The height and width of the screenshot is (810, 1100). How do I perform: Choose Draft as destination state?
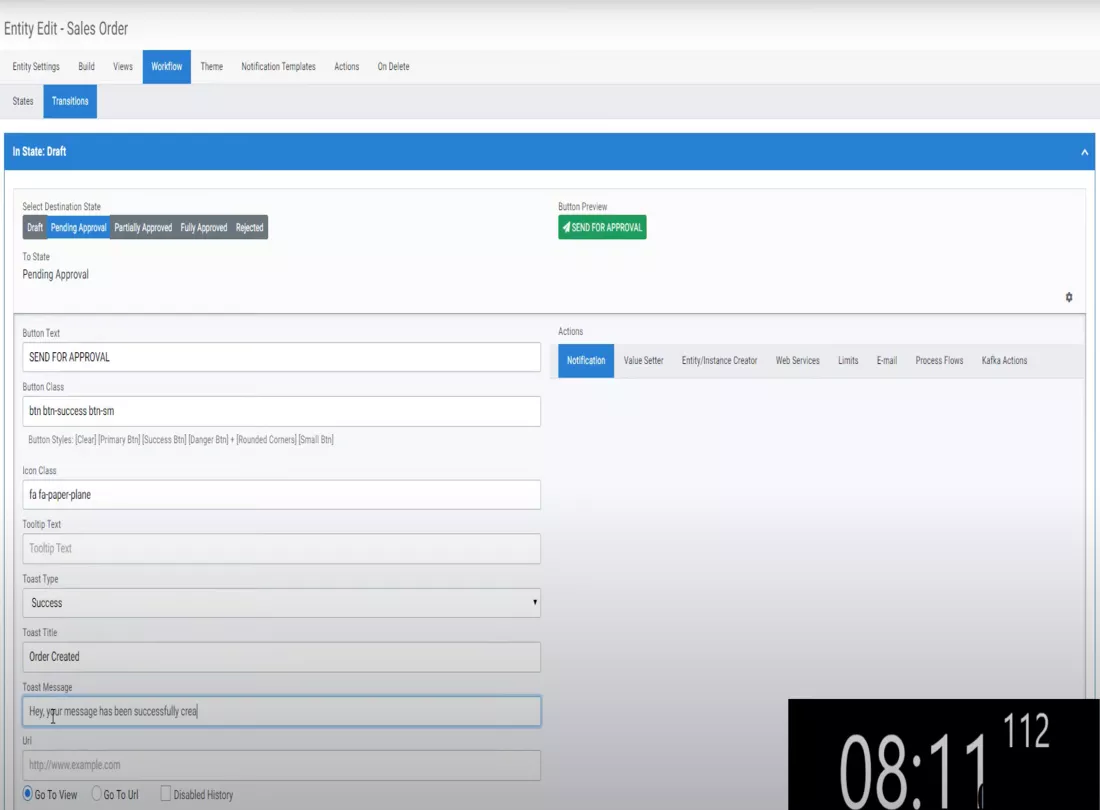pyautogui.click(x=34, y=227)
